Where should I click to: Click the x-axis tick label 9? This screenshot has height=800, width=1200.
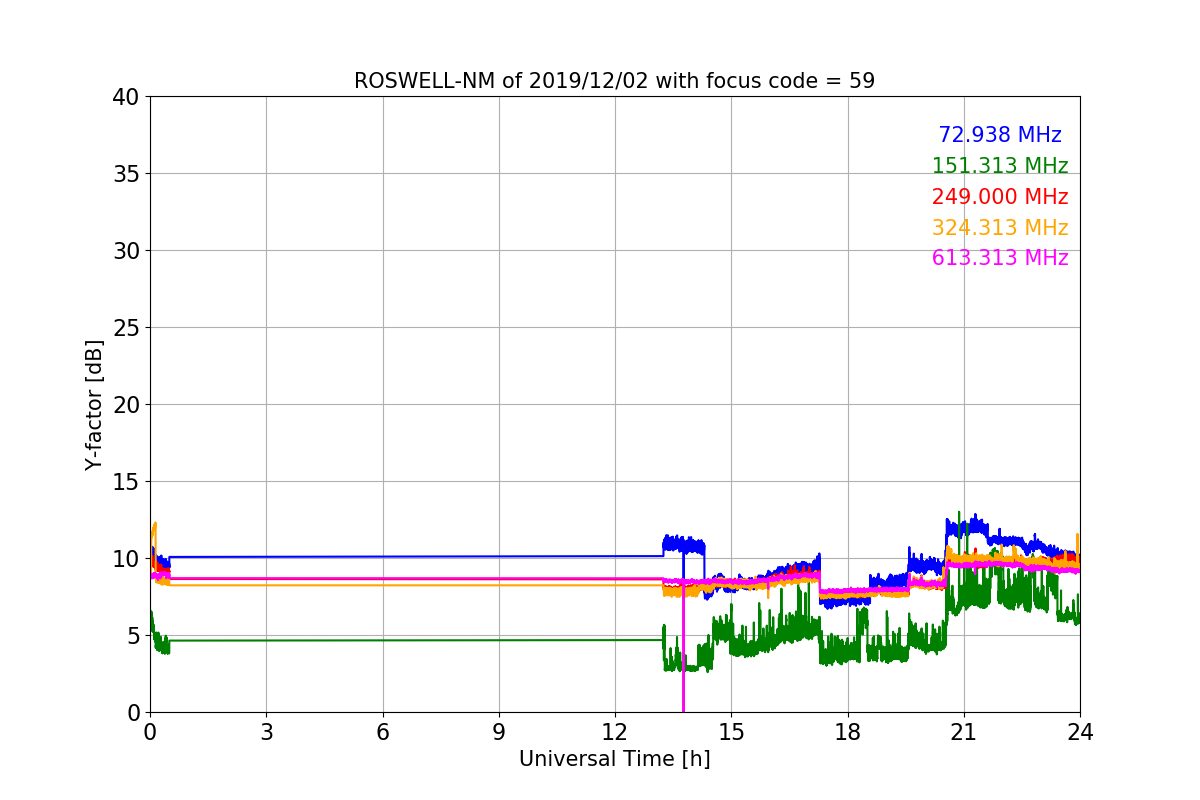499,732
